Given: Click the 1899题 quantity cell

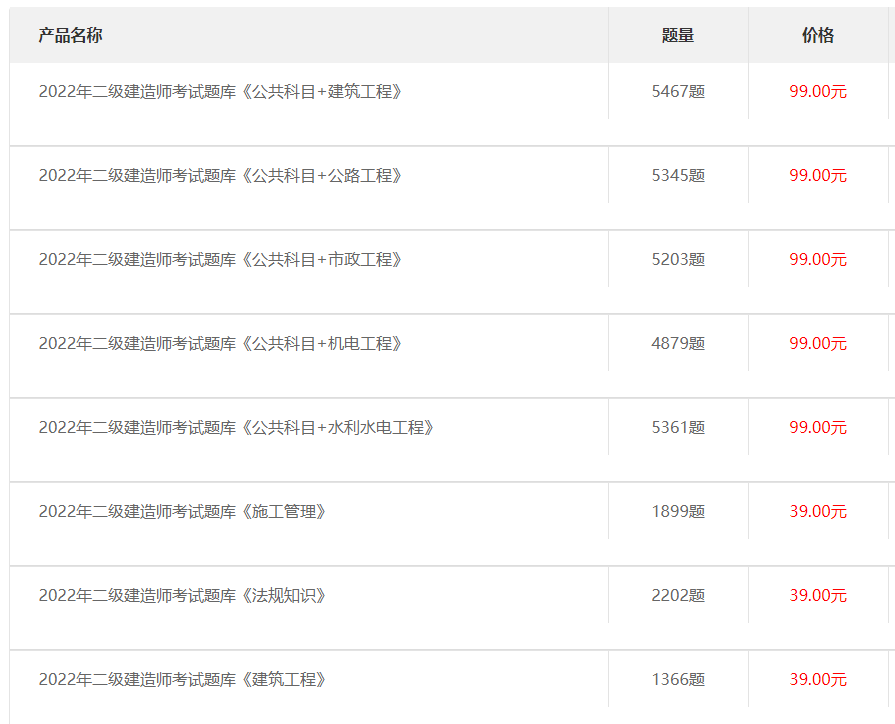Looking at the screenshot, I should tap(678, 512).
